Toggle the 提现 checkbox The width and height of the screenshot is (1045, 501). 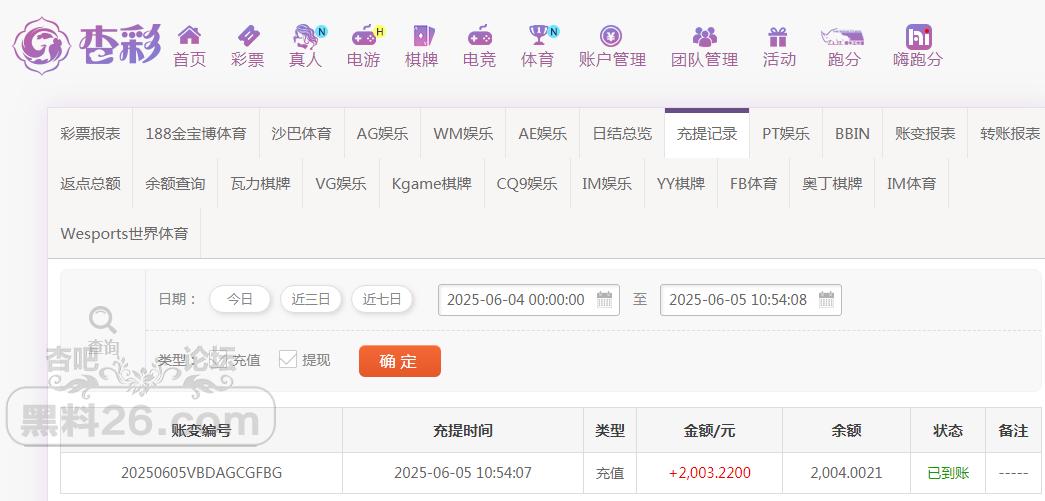[288, 359]
